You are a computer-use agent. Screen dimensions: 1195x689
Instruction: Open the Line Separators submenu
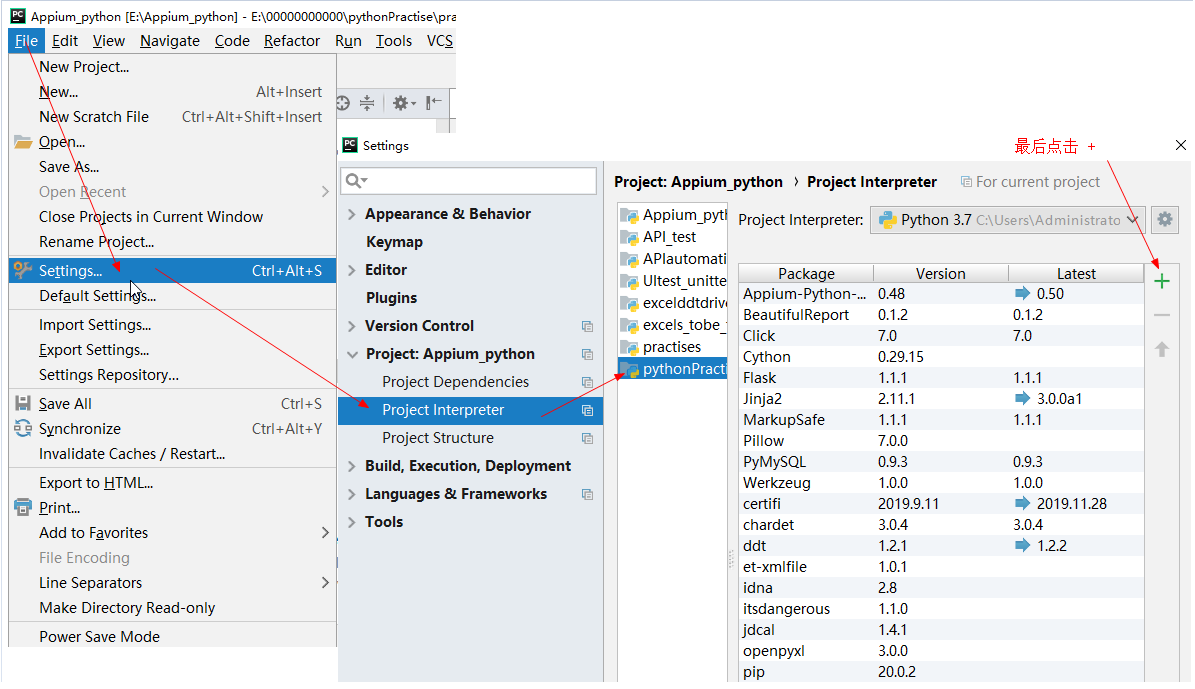172,582
